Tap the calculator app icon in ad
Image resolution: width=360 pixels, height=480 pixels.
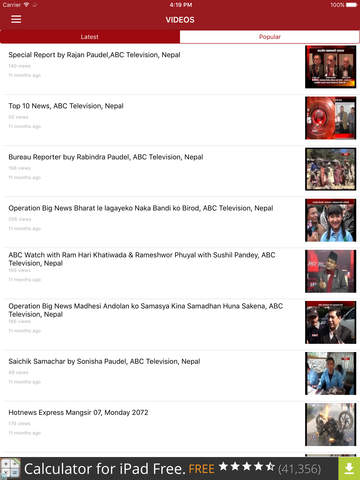[10, 469]
